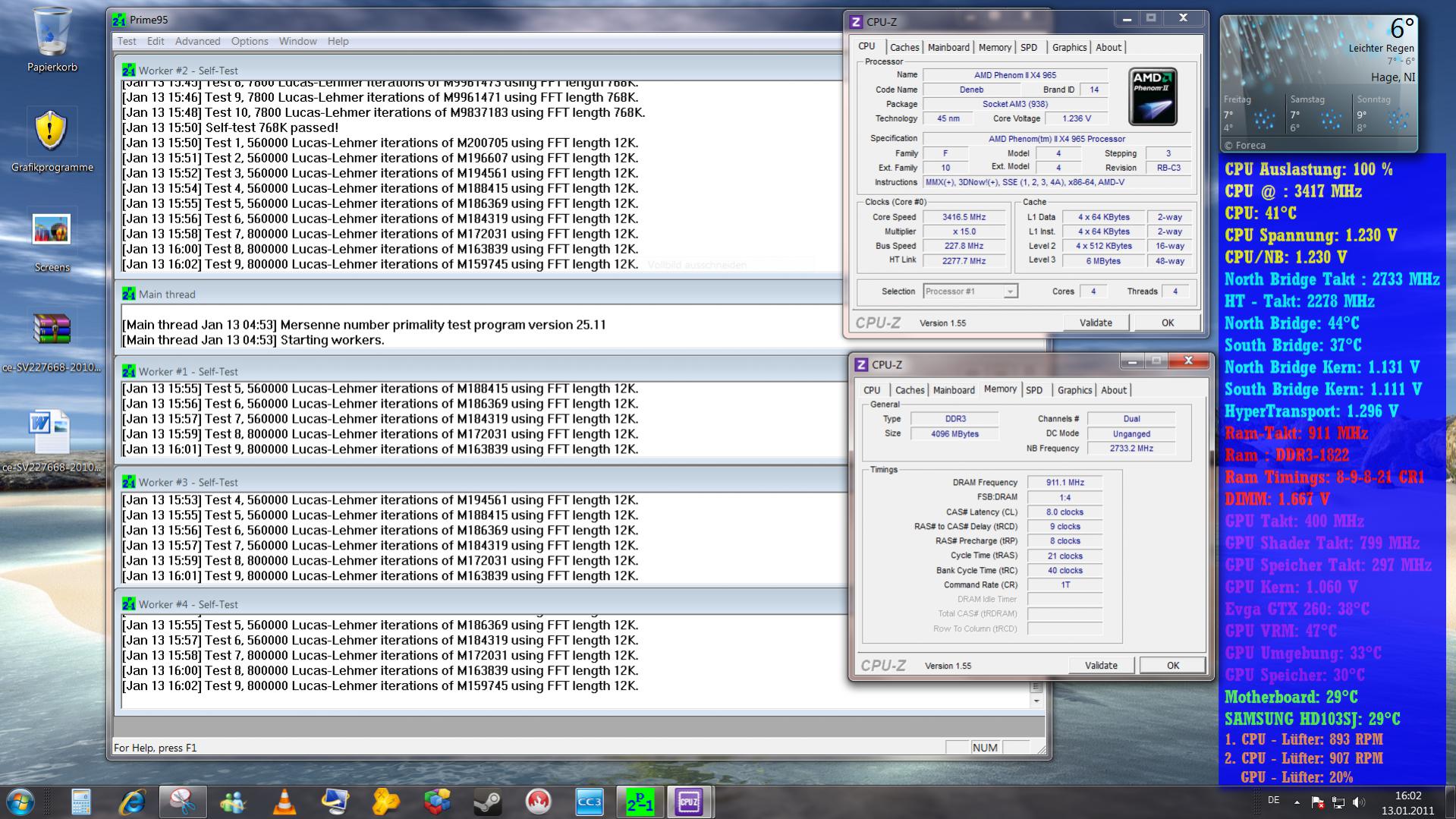This screenshot has height=819, width=1456.
Task: Open the Action Center flag in the tray
Action: 1317,802
